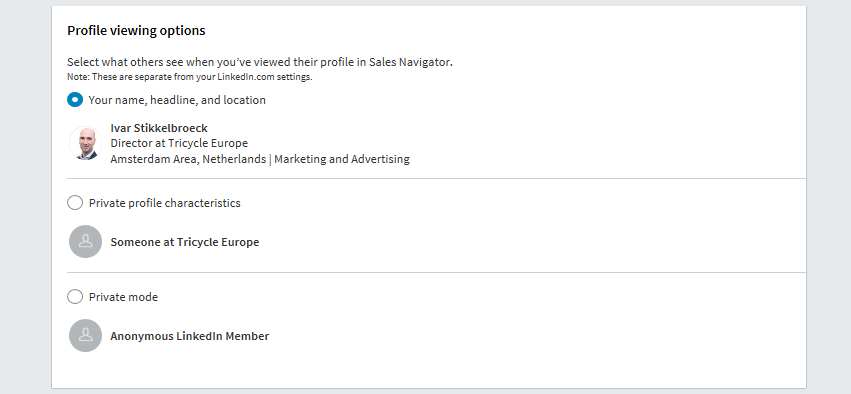Click the gray avatar beside 'Anonymous LinkedIn Member'
The image size is (851, 394).
tap(86, 335)
